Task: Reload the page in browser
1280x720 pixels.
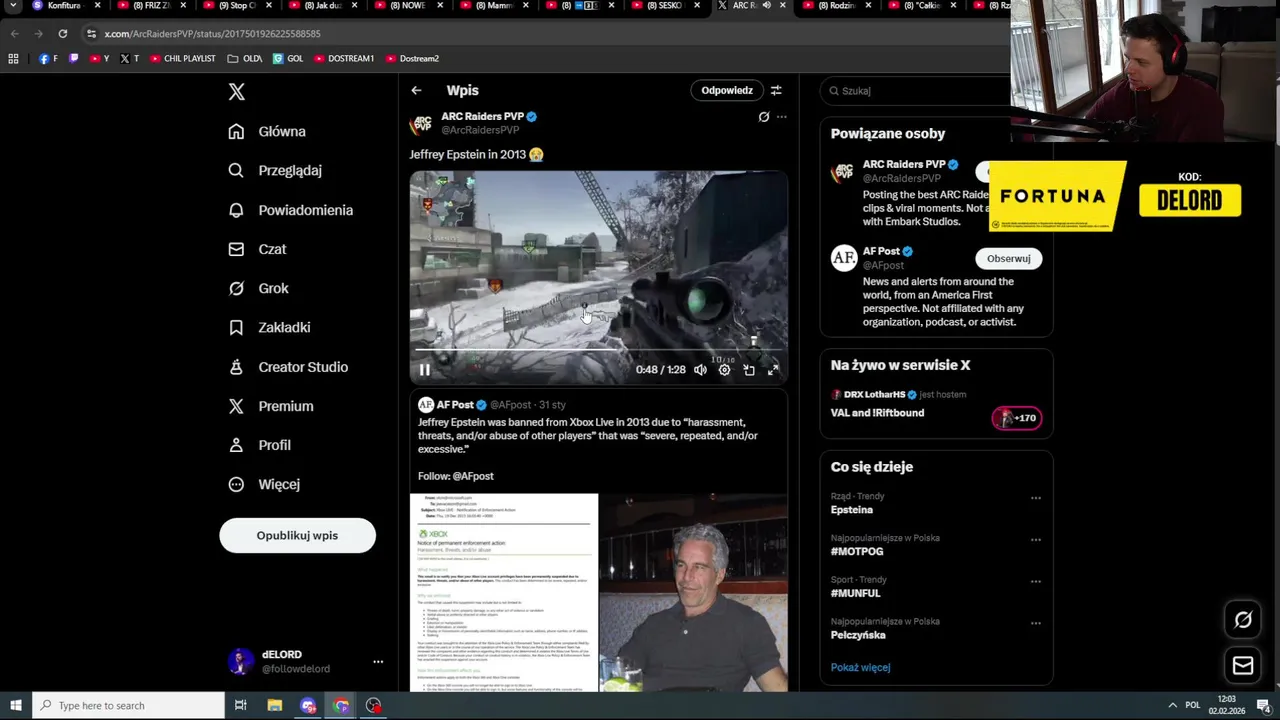Action: coord(62,34)
